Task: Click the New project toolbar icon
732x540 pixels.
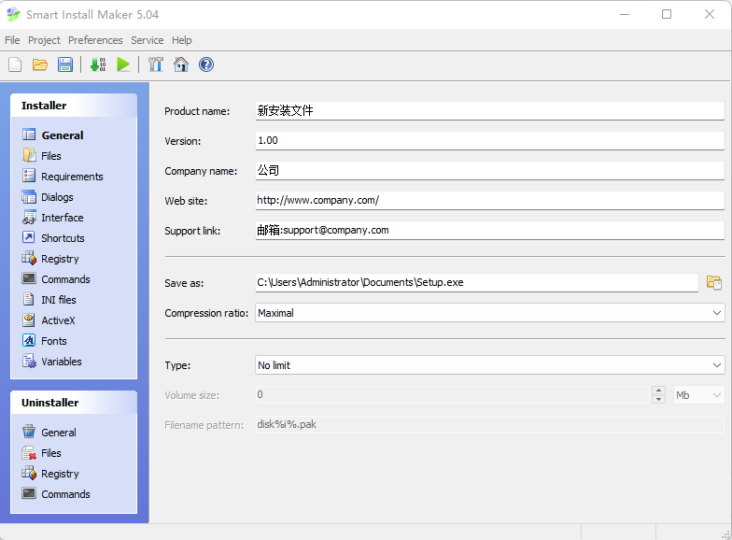Action: (15, 65)
